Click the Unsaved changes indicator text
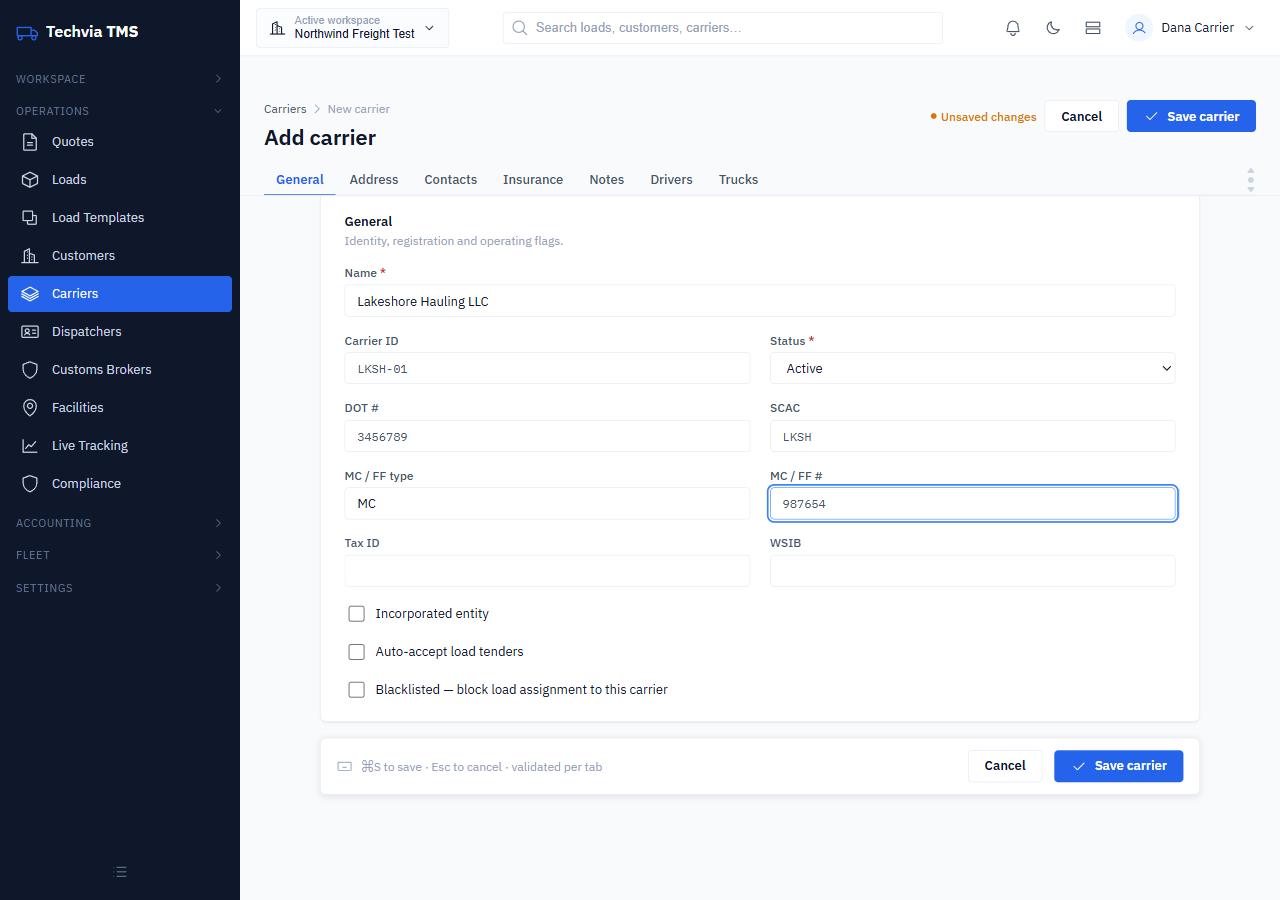This screenshot has width=1280, height=900. click(988, 117)
